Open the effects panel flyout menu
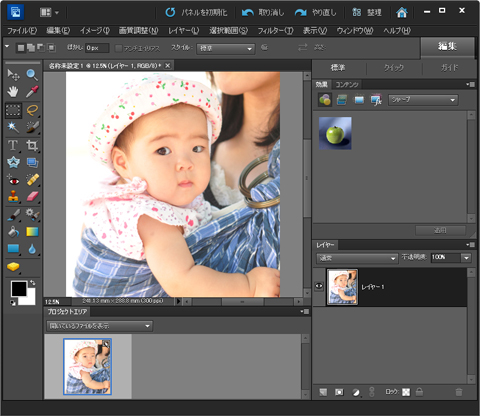The image size is (480, 416). (471, 85)
